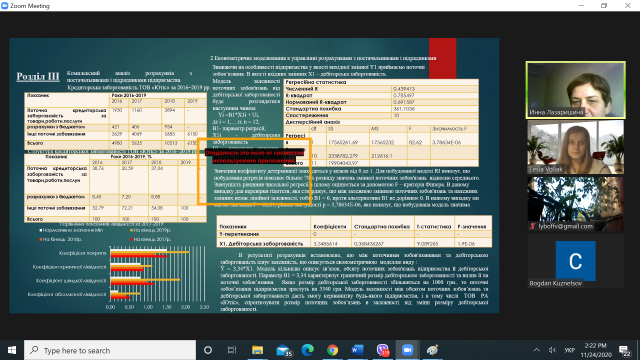Click the "Type here to search" box
Image resolution: width=640 pixels, height=360 pixels.
pos(110,350)
